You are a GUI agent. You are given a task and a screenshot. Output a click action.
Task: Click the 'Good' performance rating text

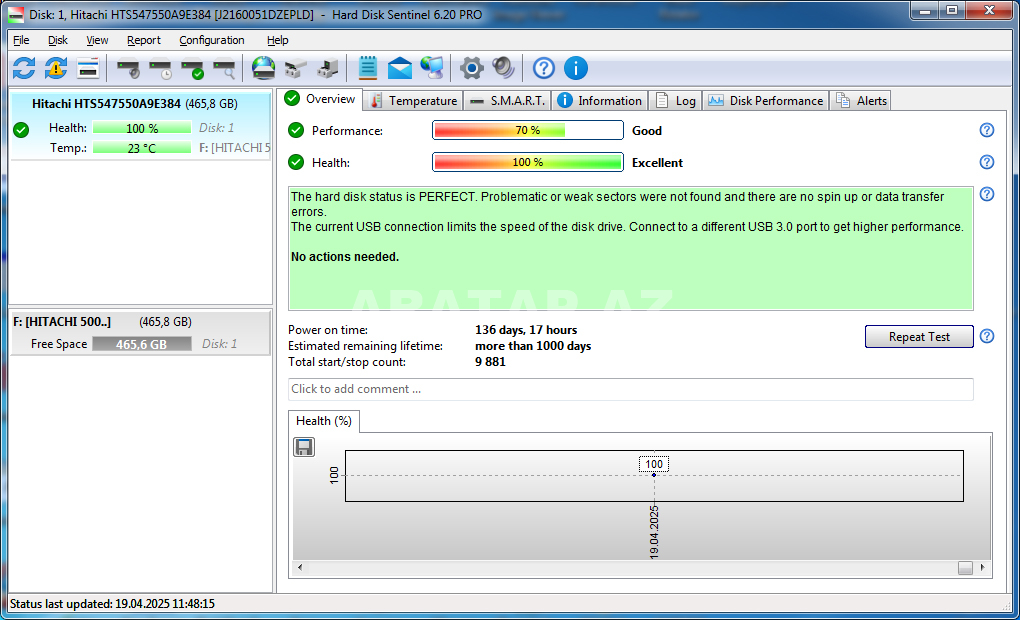[647, 131]
